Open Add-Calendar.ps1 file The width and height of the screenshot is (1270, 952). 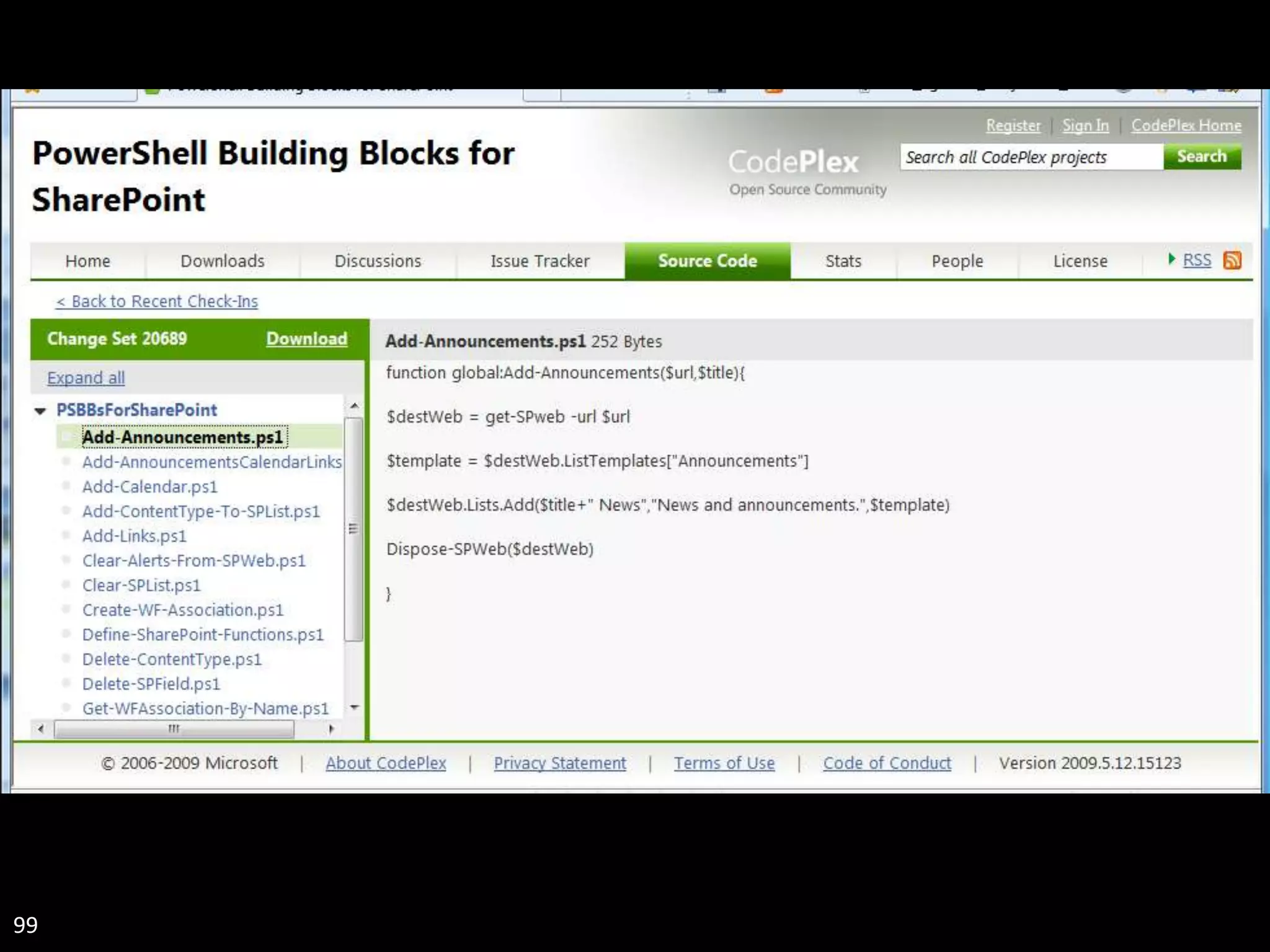tap(150, 487)
